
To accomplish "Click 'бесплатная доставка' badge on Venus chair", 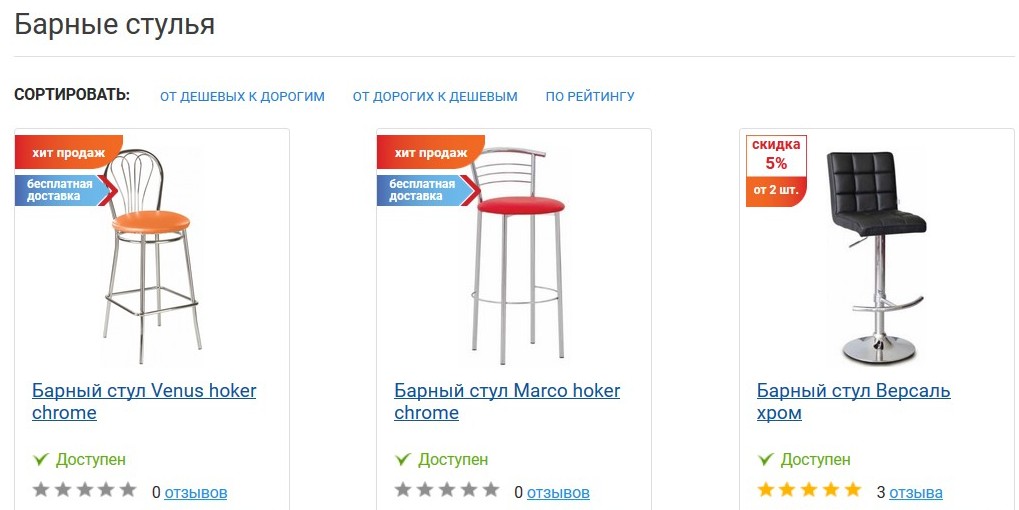I will coord(60,190).
